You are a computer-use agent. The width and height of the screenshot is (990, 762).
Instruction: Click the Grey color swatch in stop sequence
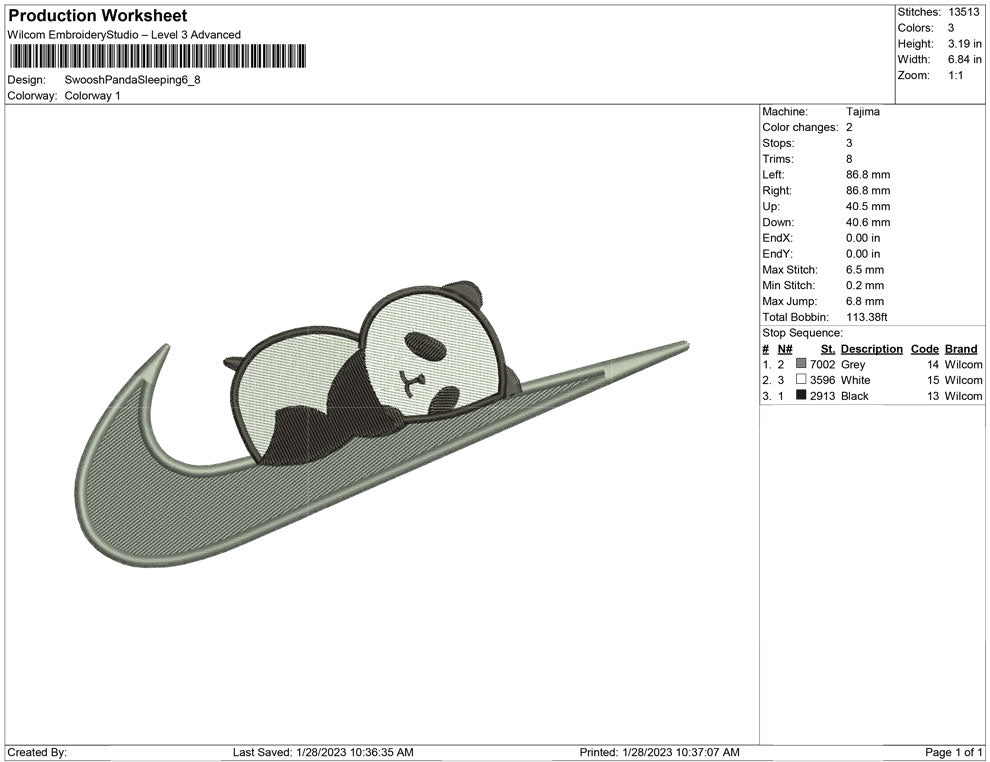(x=801, y=364)
